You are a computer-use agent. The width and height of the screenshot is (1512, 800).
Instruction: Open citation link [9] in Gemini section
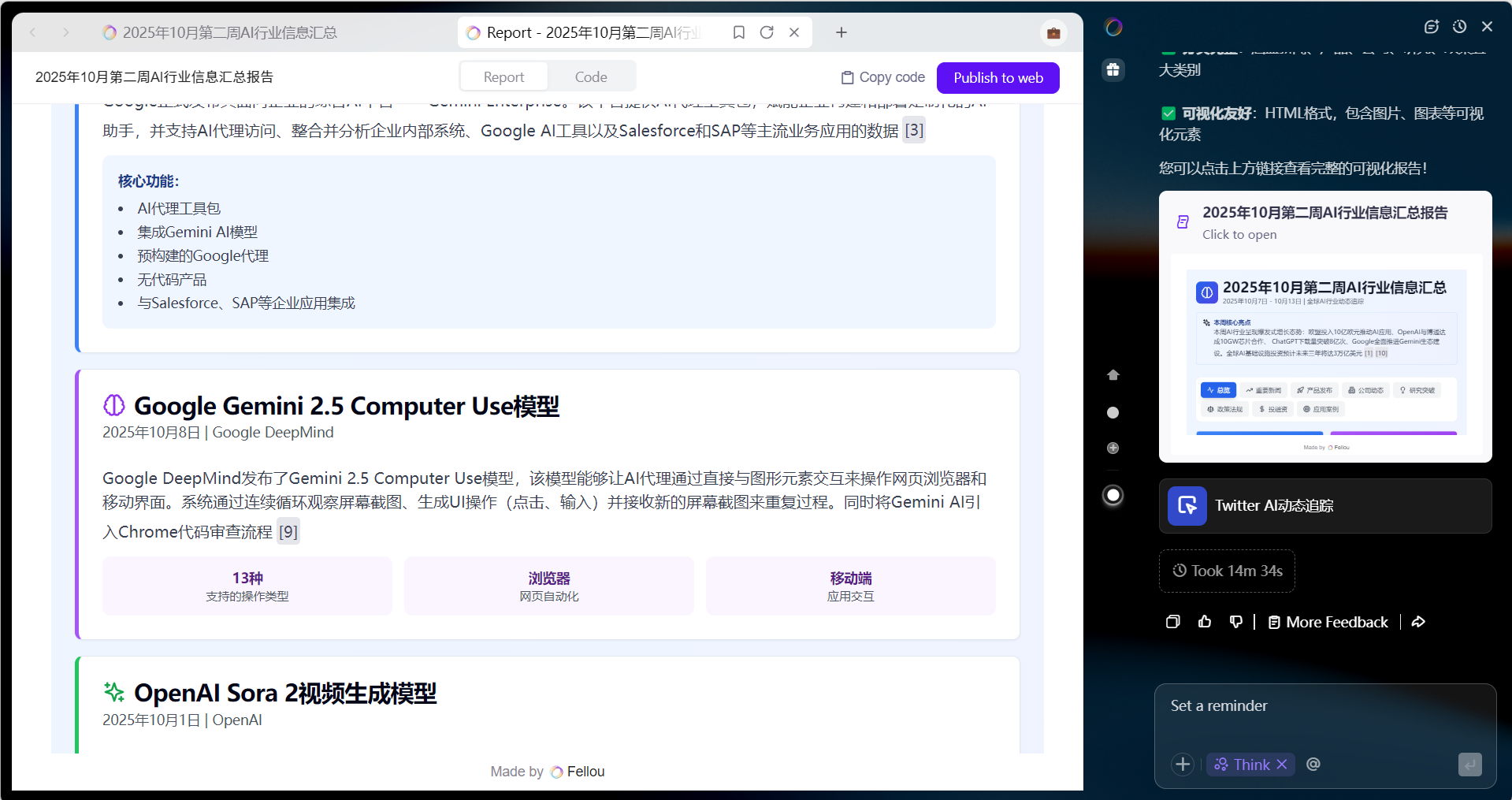point(288,532)
